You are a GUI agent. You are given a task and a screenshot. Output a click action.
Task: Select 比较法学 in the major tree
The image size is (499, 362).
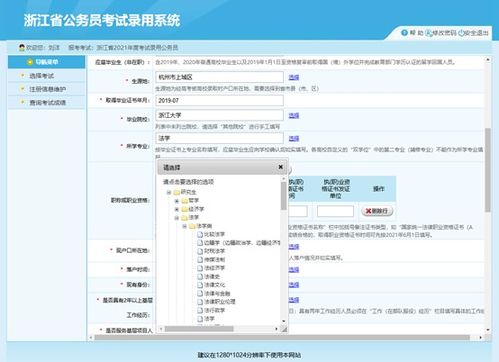(x=214, y=234)
